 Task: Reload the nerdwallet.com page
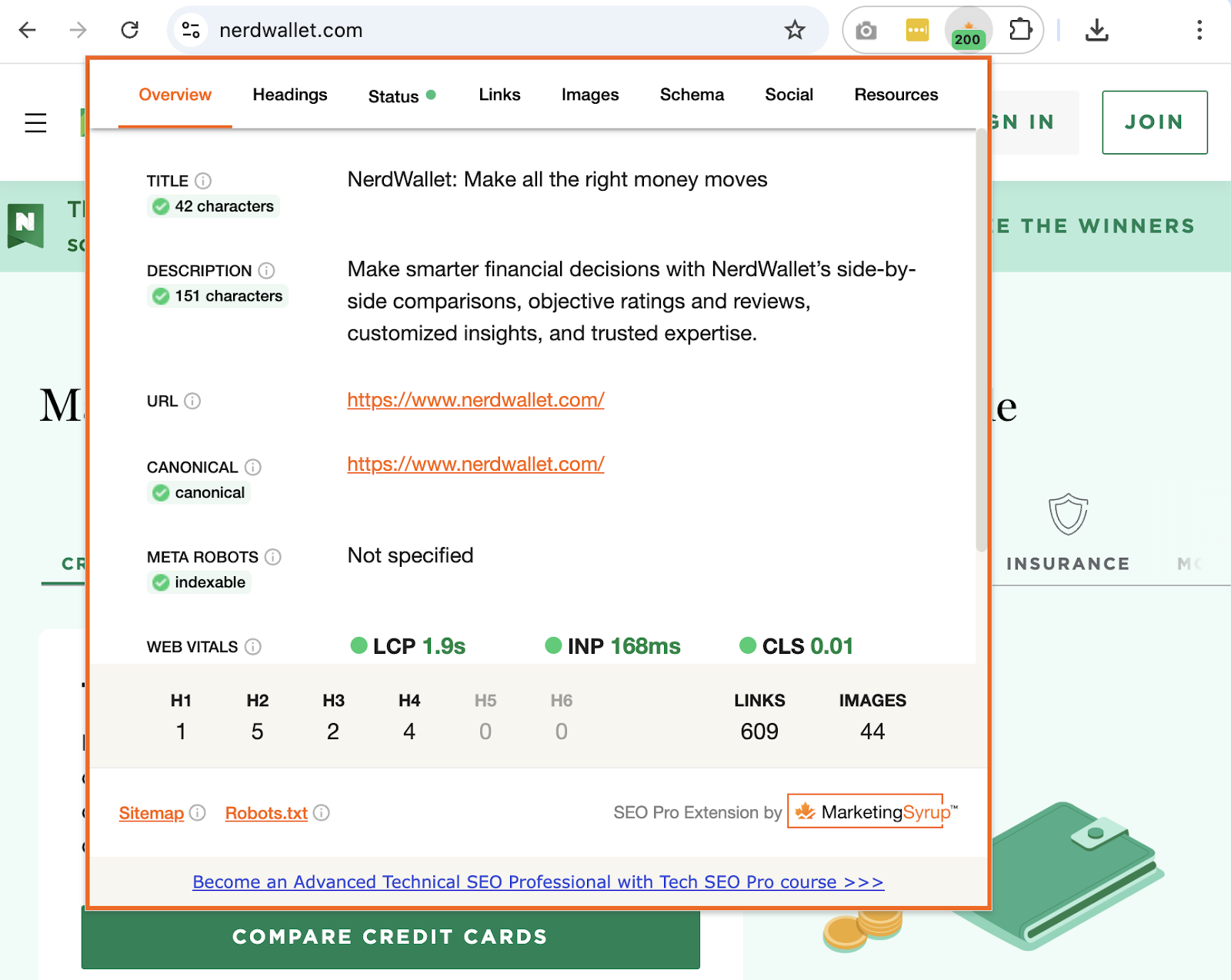[130, 30]
